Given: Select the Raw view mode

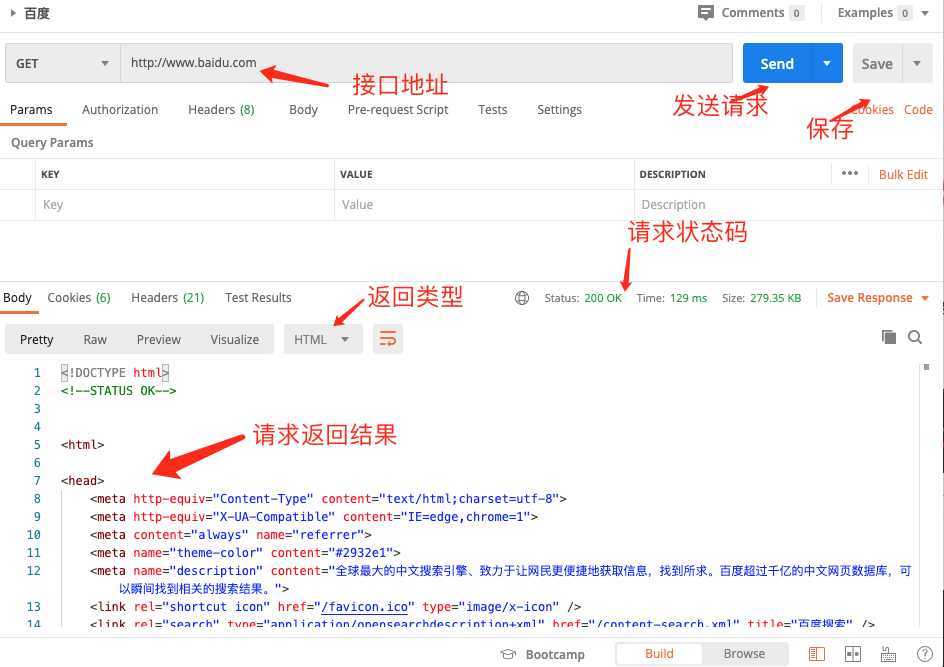Looking at the screenshot, I should point(95,340).
